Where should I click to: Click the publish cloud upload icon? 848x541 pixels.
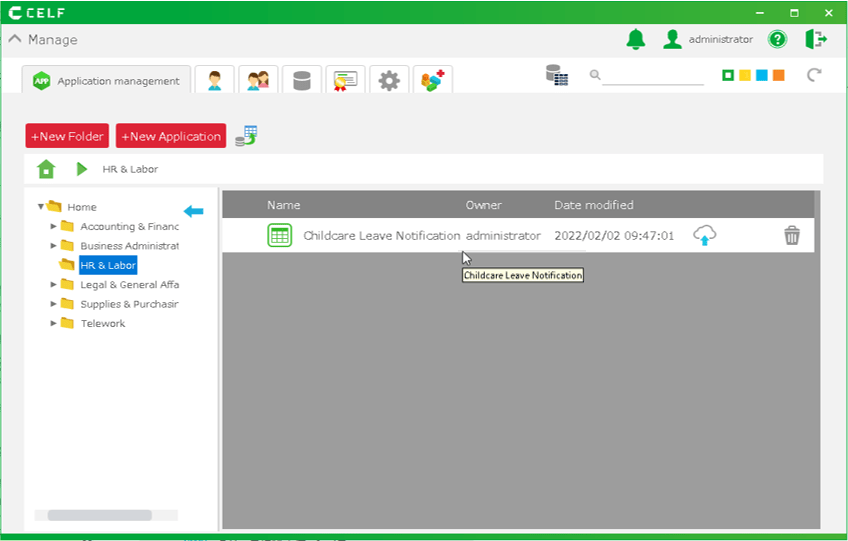tap(705, 236)
